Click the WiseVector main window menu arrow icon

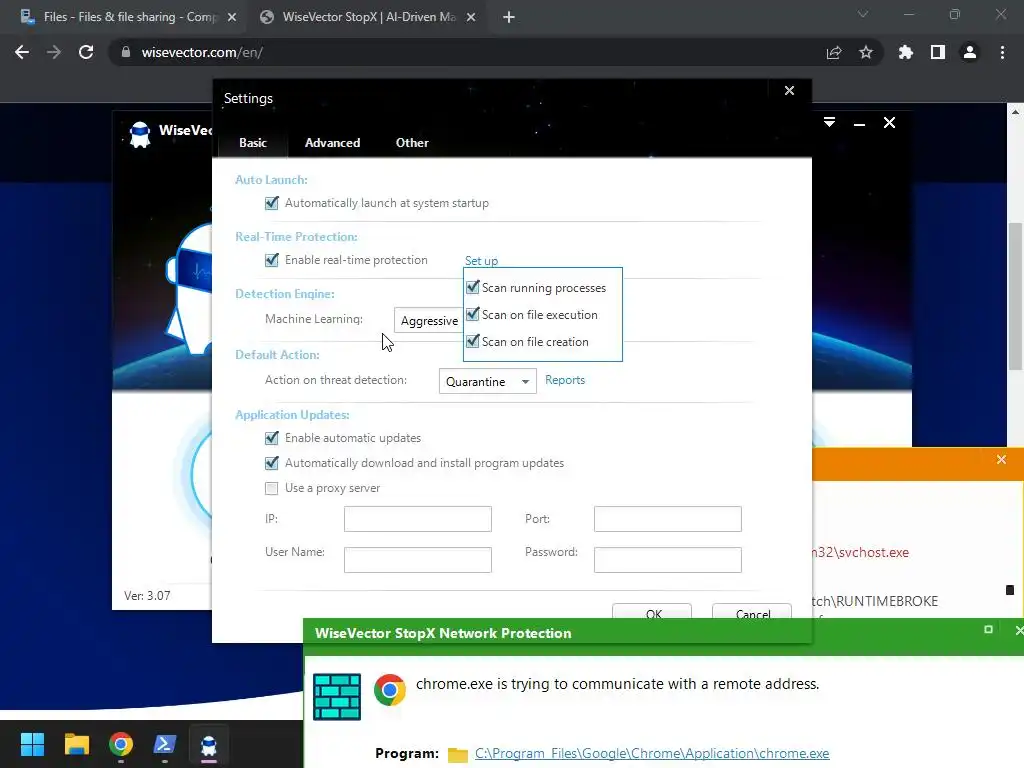829,122
